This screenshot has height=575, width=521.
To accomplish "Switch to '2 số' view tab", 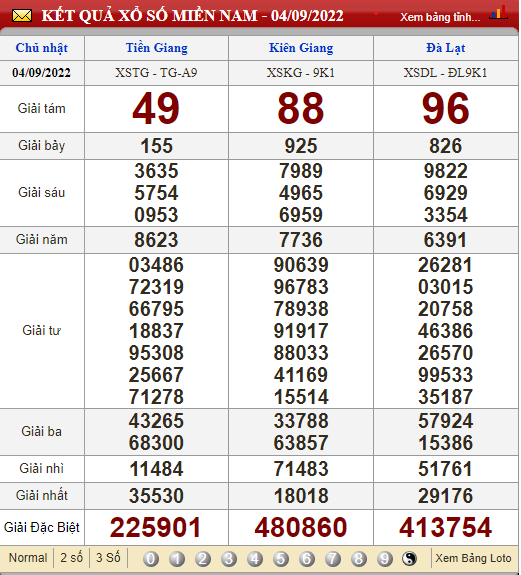I will pos(71,558).
